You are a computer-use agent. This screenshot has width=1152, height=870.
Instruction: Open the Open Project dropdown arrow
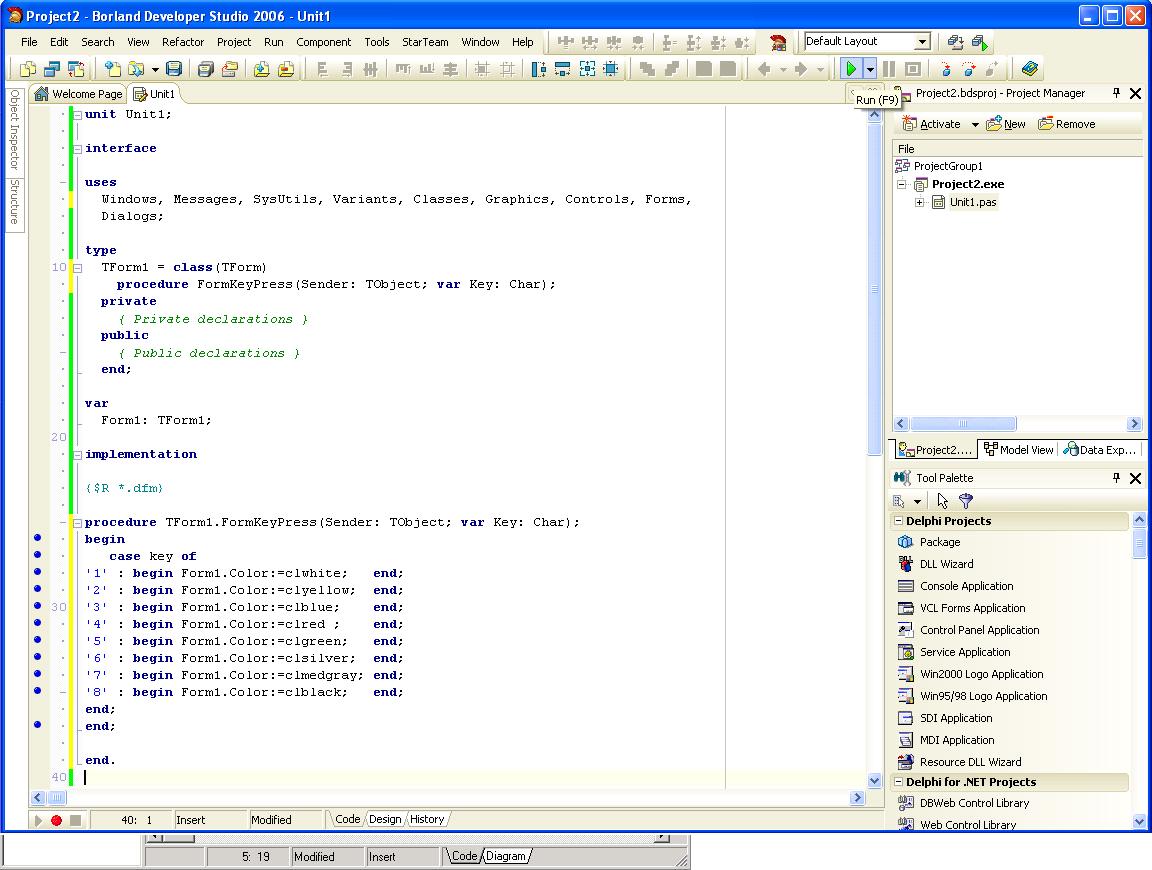click(x=155, y=69)
